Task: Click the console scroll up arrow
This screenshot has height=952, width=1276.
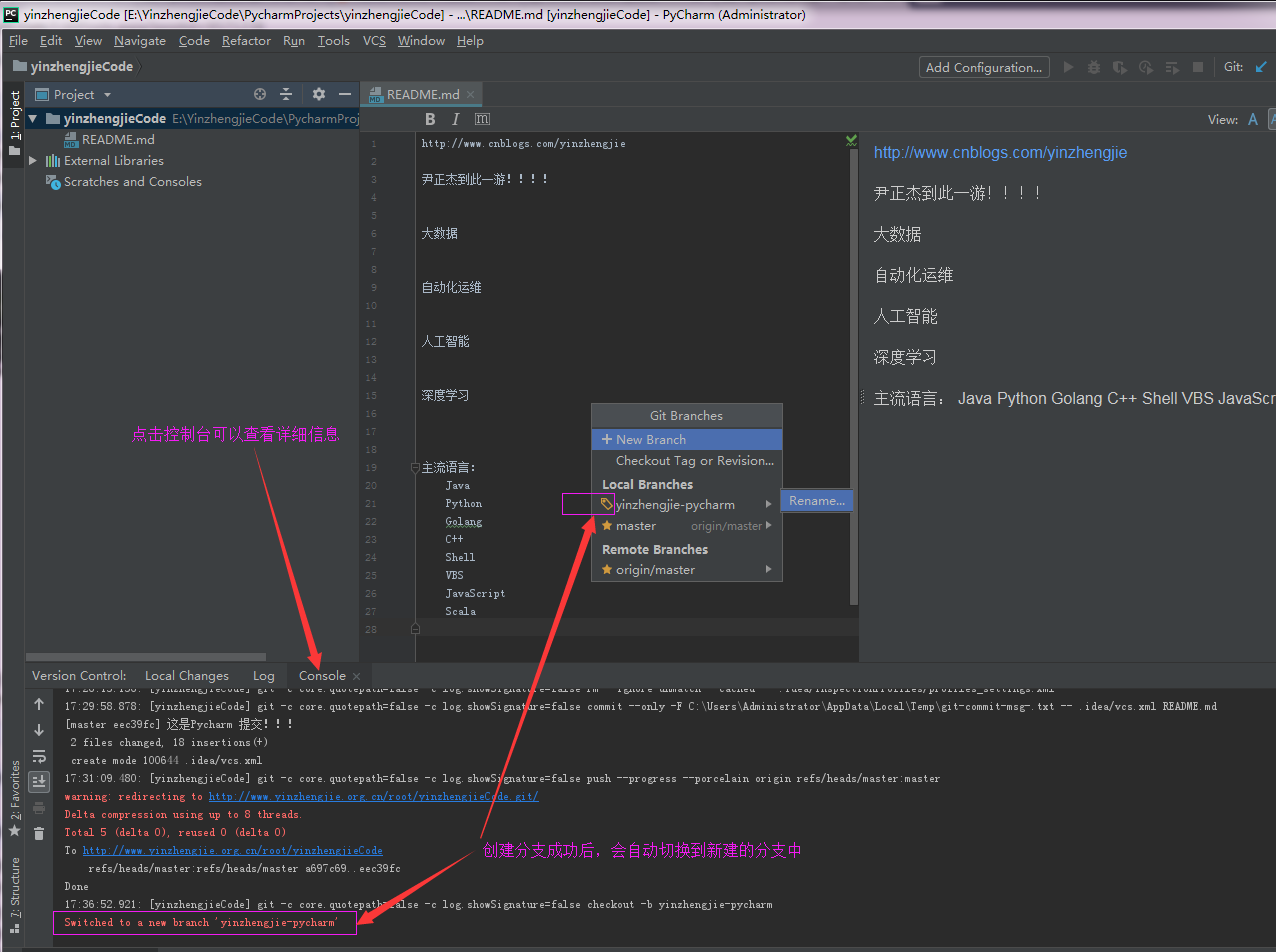Action: 39,704
